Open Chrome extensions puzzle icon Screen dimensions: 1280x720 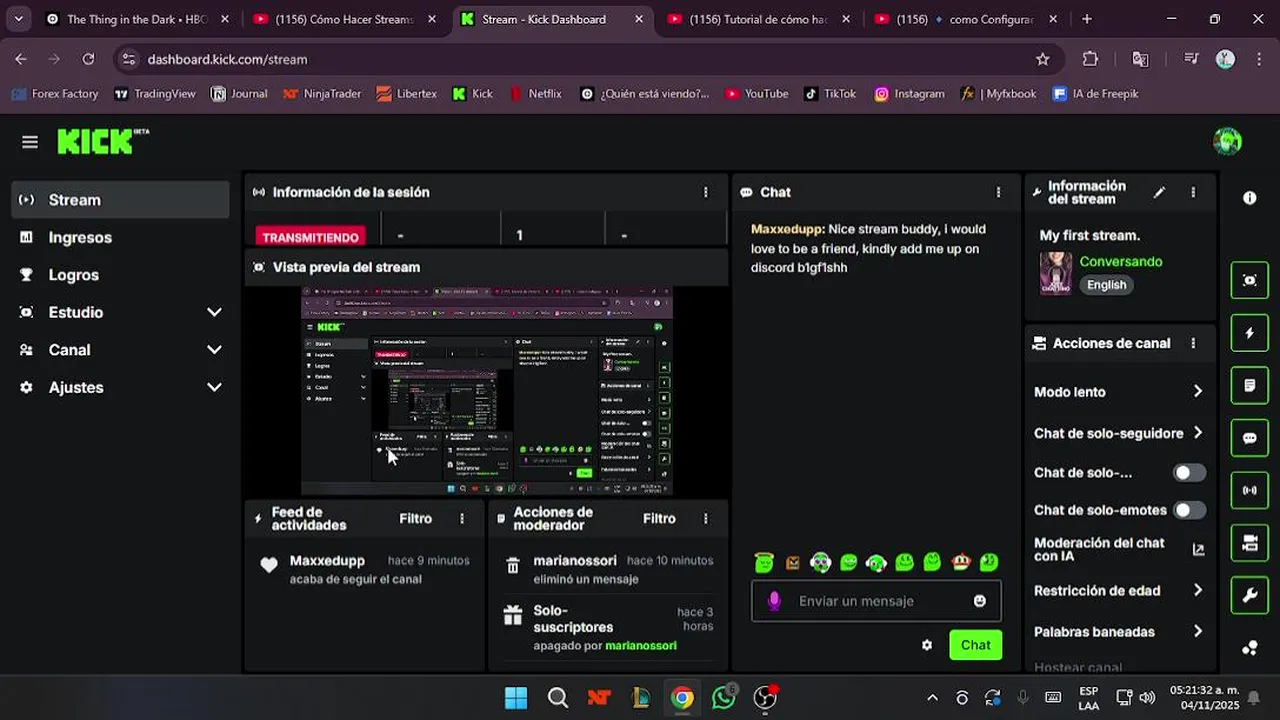1091,59
